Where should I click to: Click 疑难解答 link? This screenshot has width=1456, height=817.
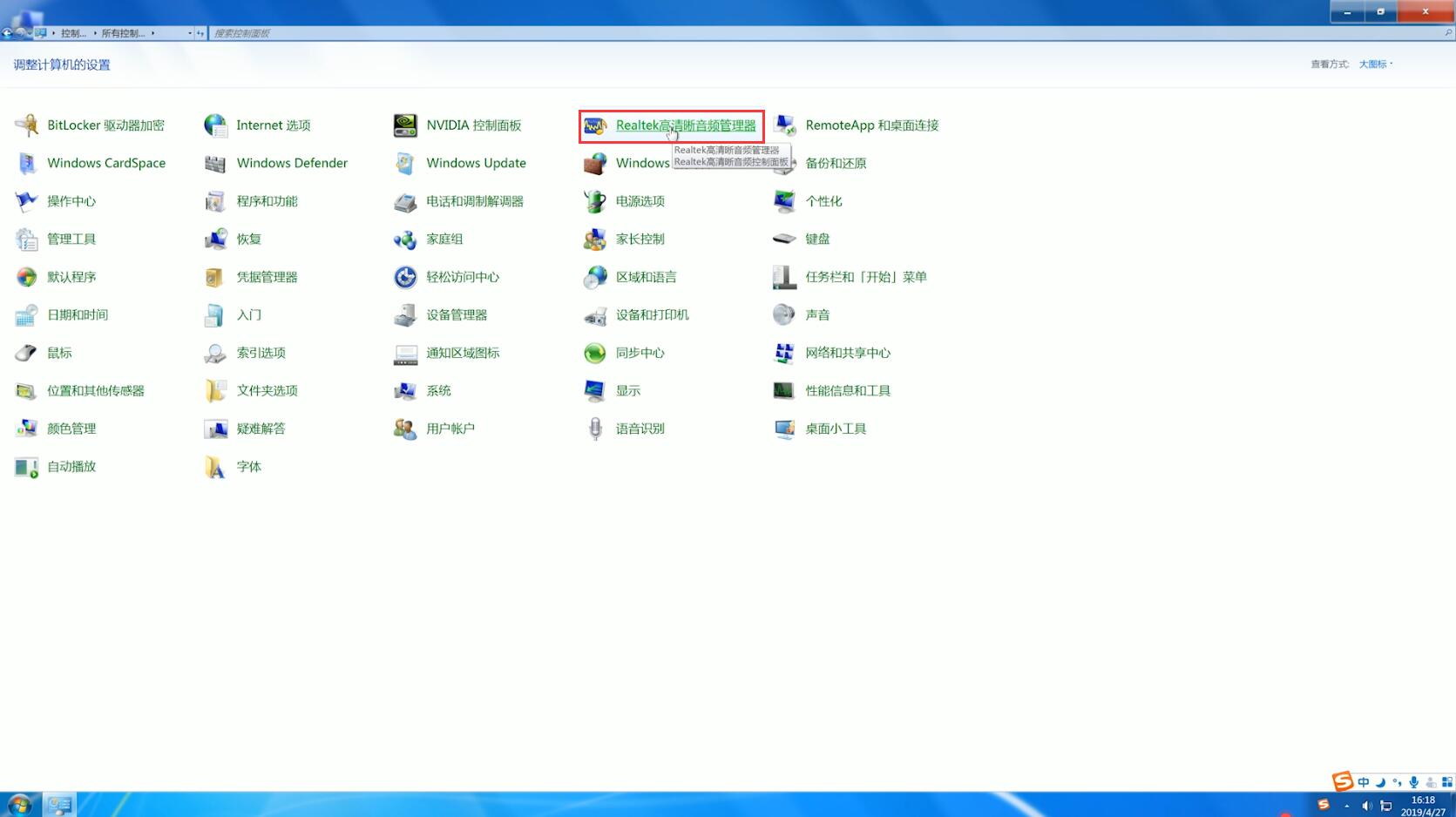click(x=261, y=429)
